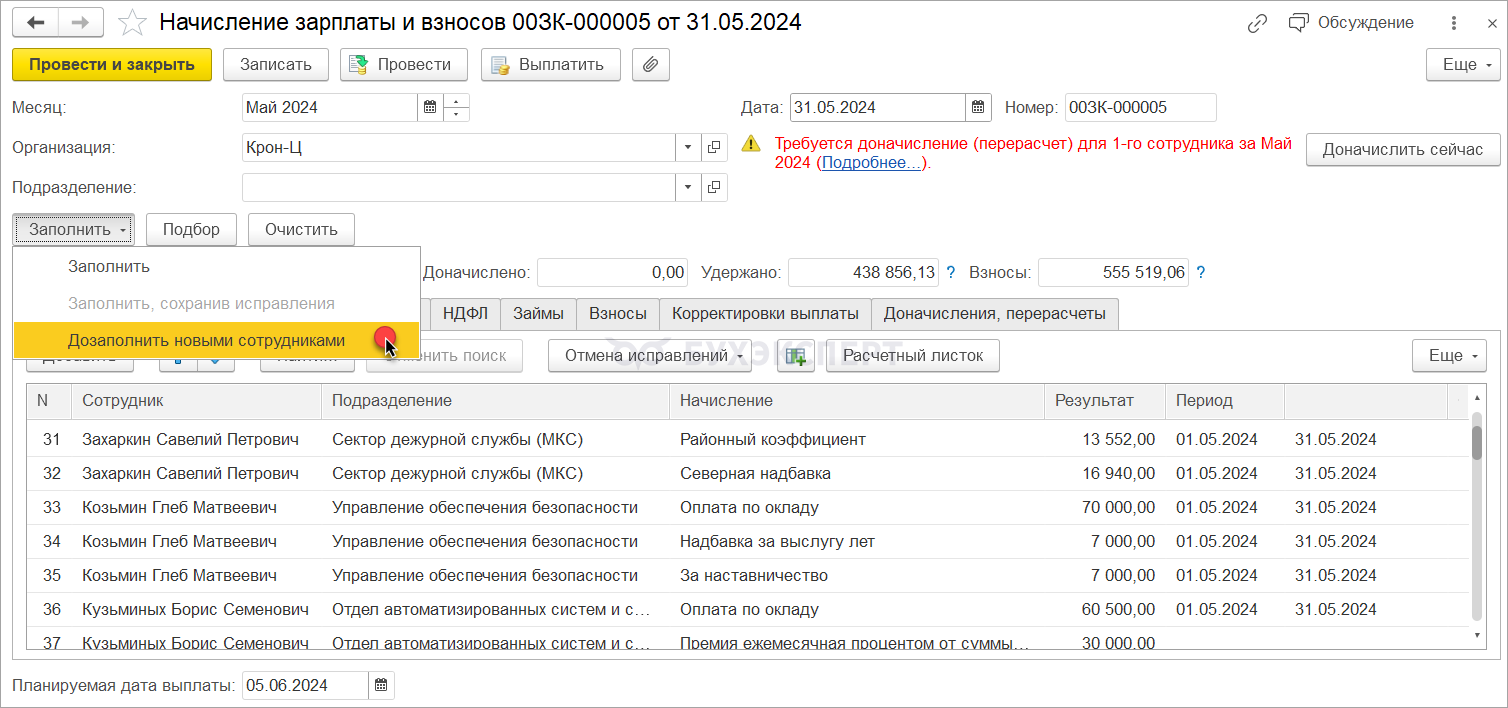Switch to the Взносы tab
This screenshot has width=1508, height=708.
pyautogui.click(x=617, y=314)
